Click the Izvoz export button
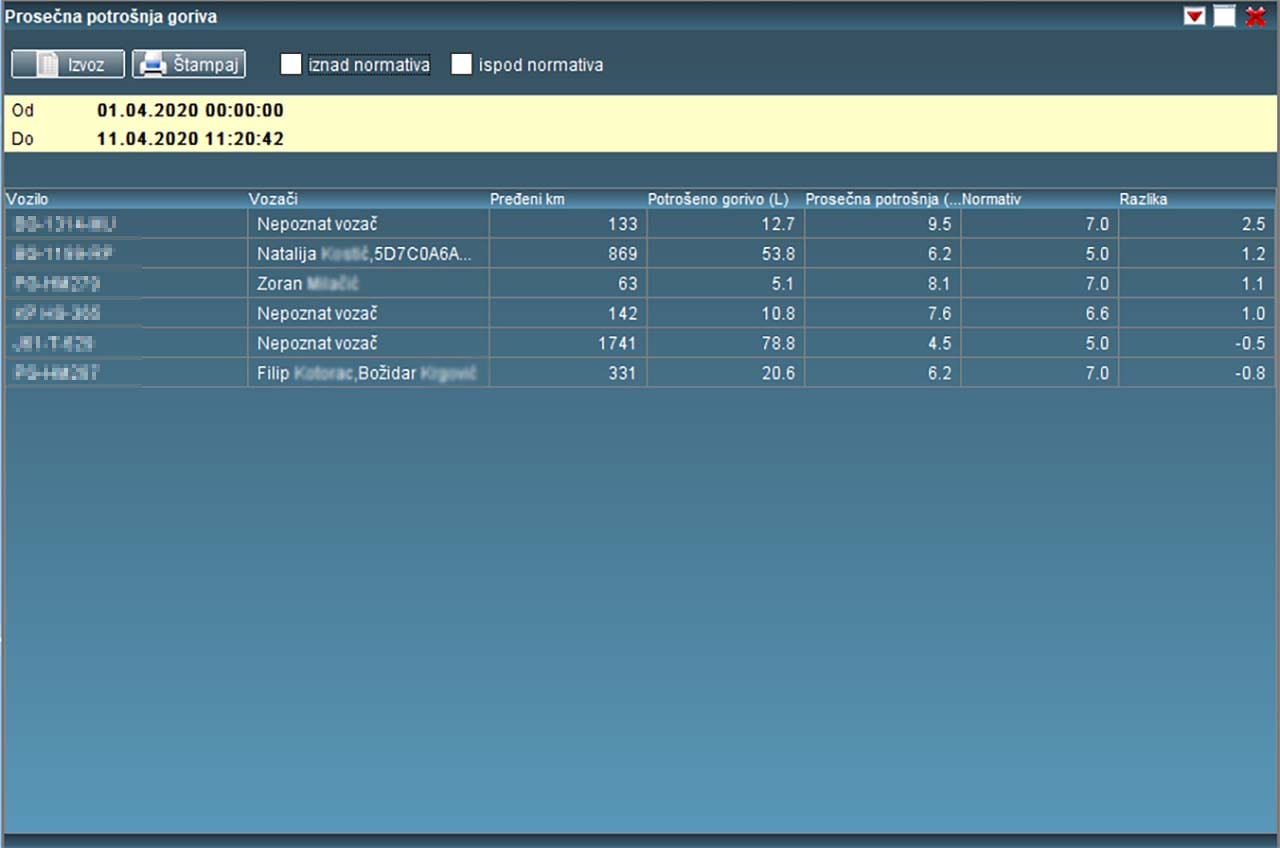 68,65
